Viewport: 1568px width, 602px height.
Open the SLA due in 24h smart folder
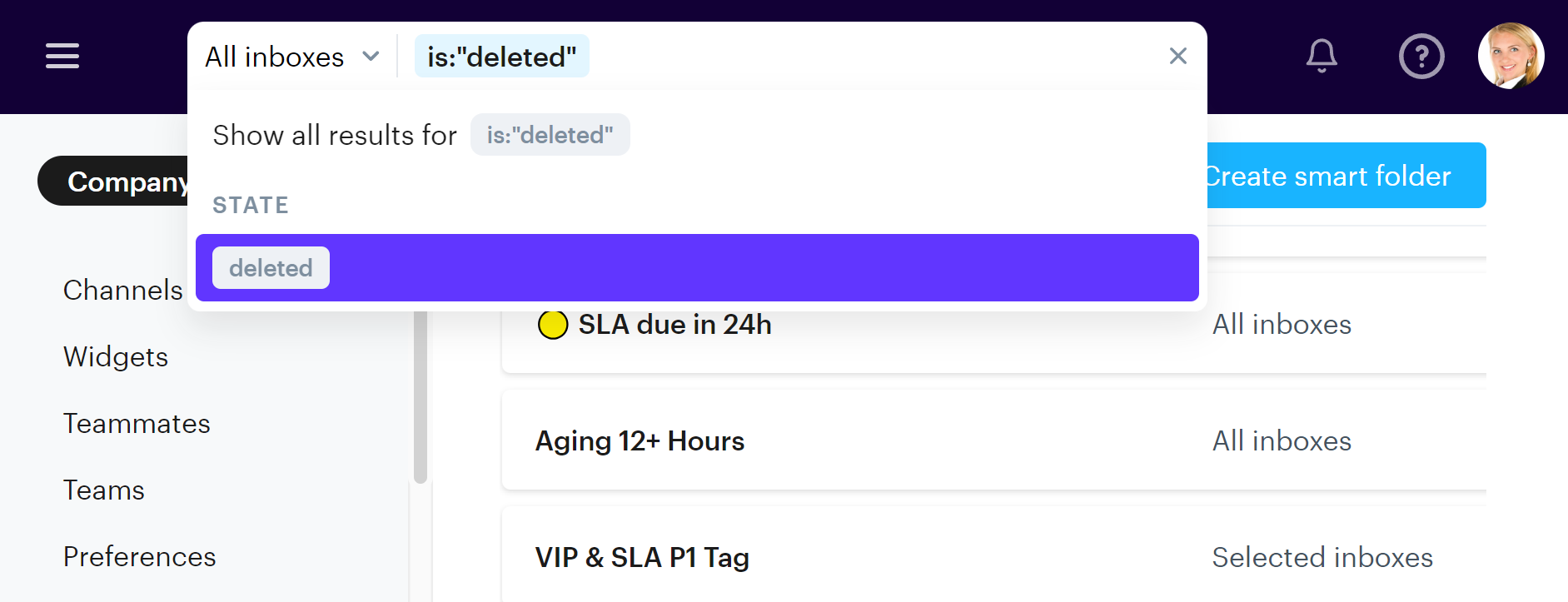tap(674, 325)
